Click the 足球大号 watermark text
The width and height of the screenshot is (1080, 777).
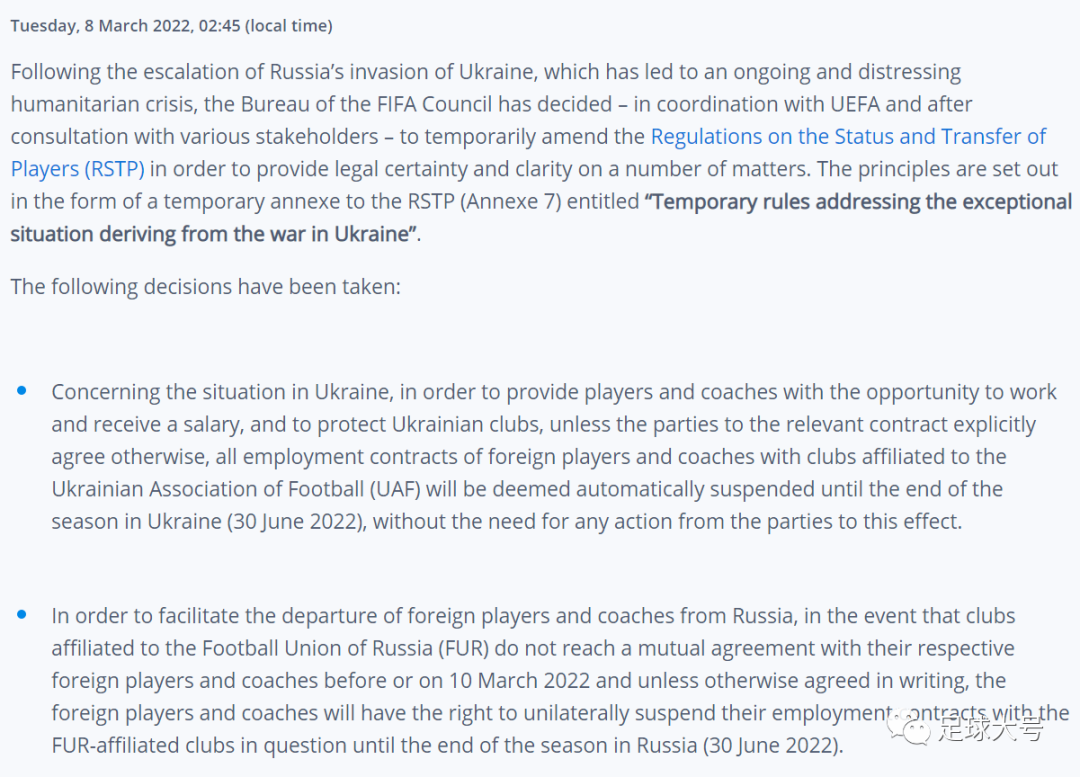[990, 729]
